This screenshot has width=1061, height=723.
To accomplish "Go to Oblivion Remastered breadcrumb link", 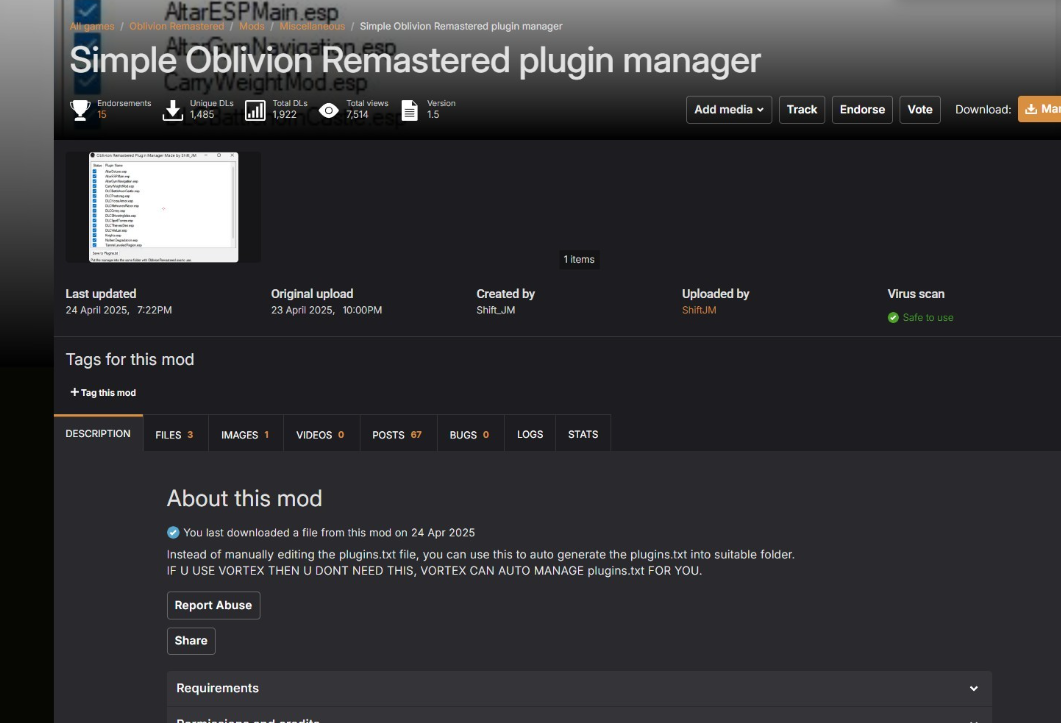I will (177, 26).
